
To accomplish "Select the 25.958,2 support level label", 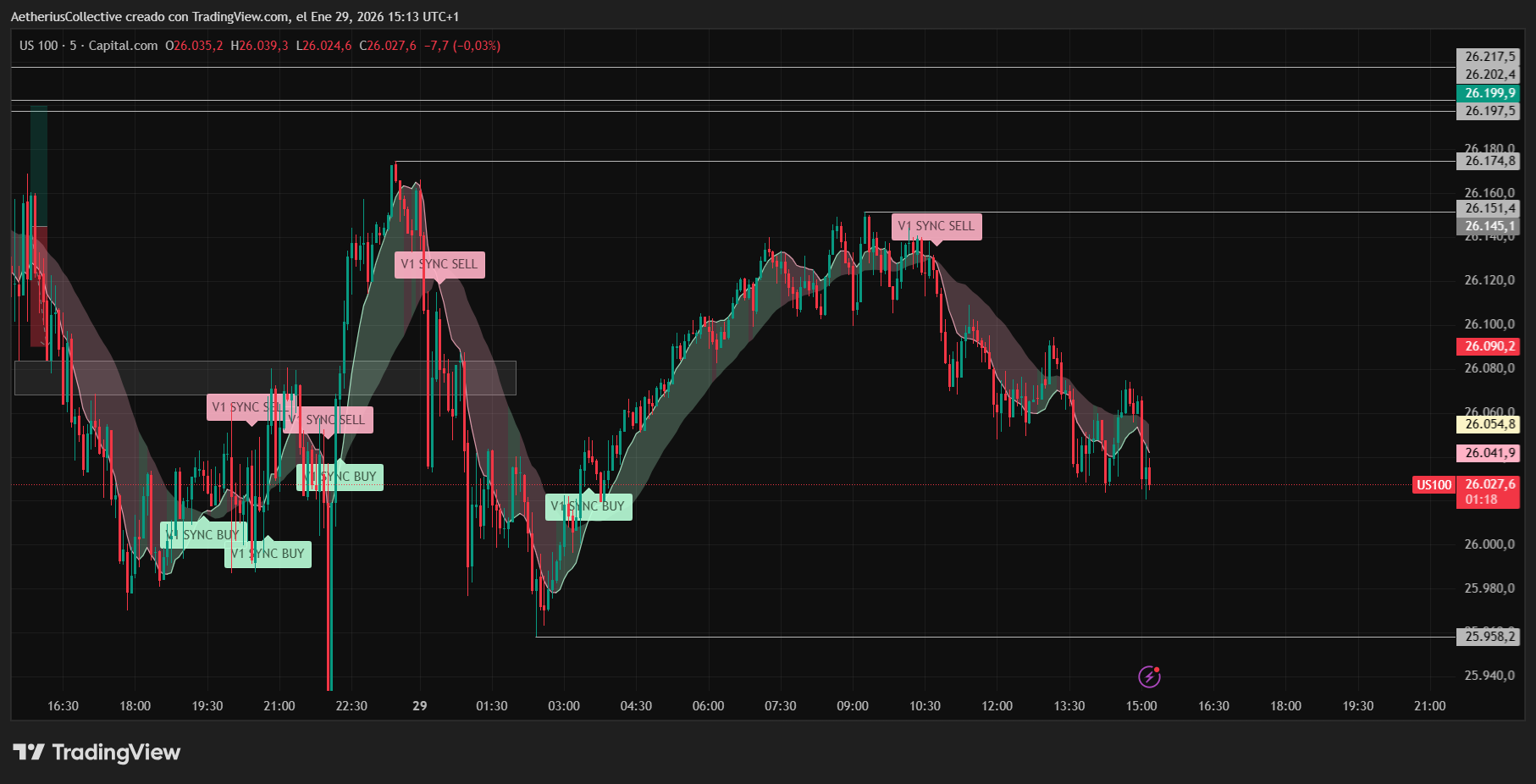I will 1488,637.
